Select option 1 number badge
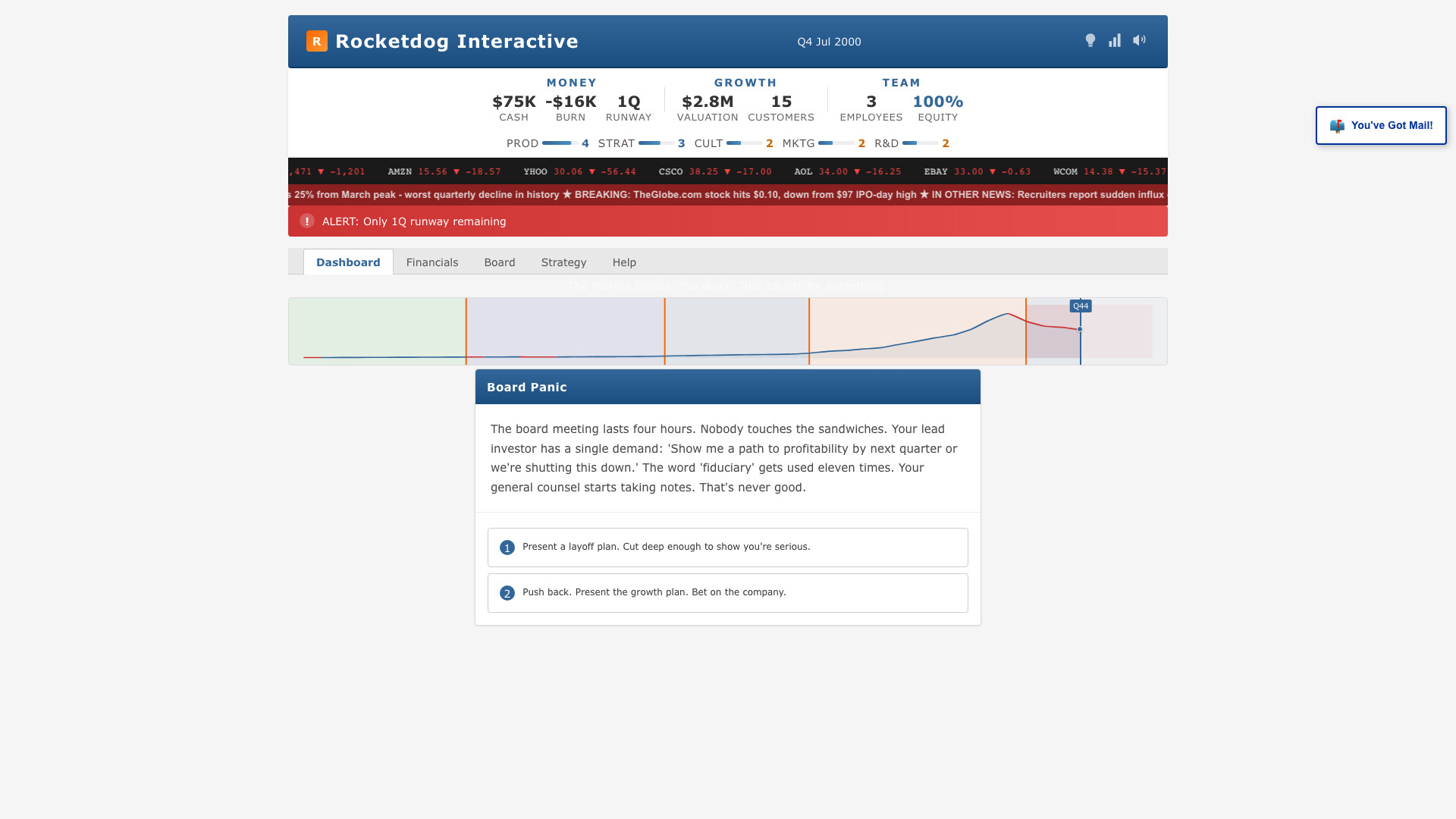The height and width of the screenshot is (819, 1456). pos(507,548)
